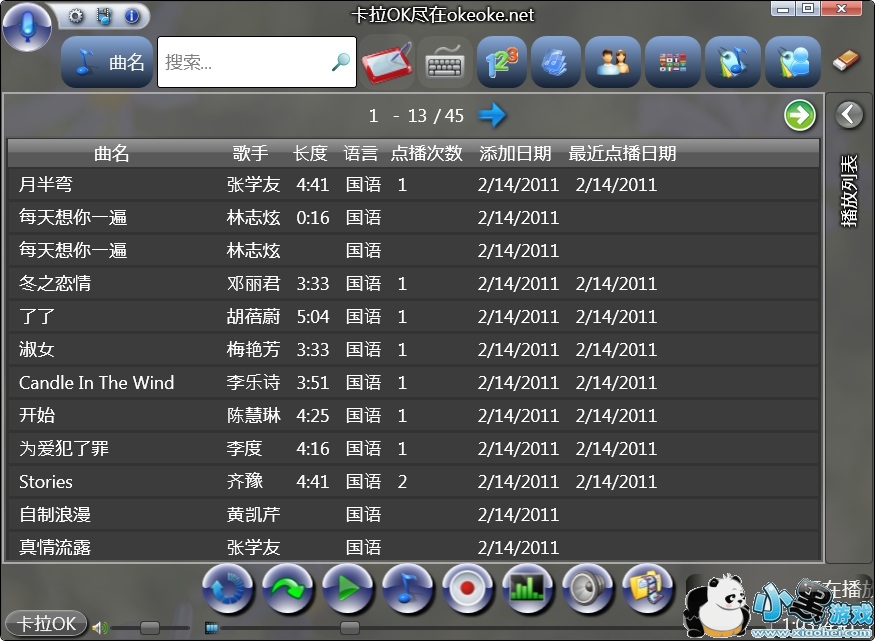This screenshot has height=641, width=875.
Task: Browse songs by music sheets icon
Action: (x=555, y=62)
